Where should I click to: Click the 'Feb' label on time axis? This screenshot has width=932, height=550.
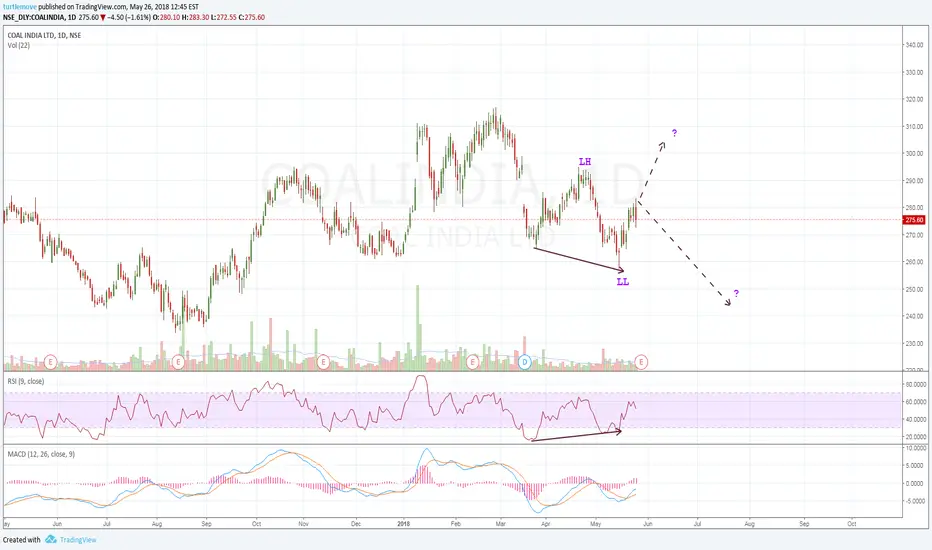pos(456,524)
